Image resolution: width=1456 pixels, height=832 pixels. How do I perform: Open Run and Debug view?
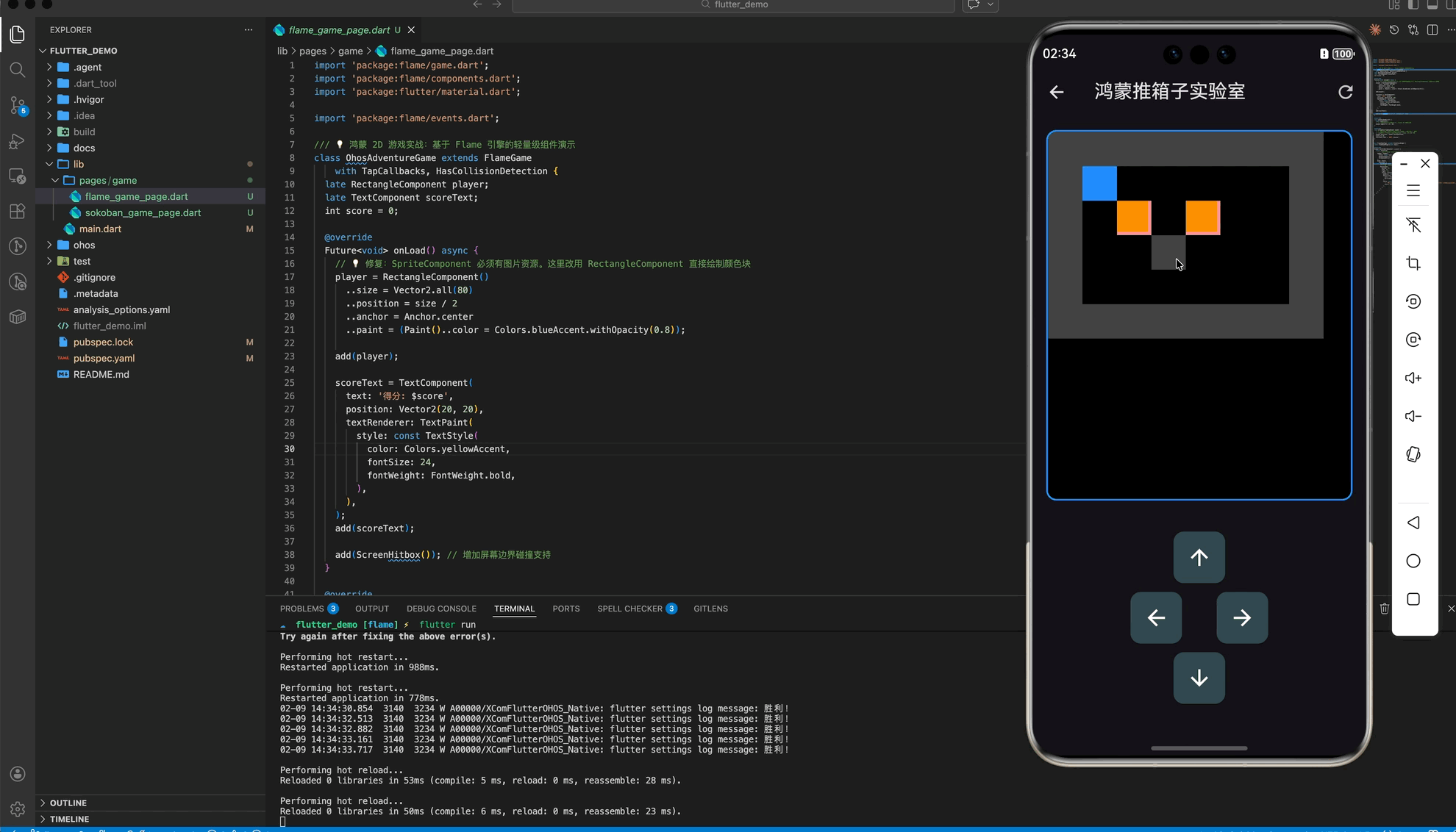pyautogui.click(x=18, y=140)
